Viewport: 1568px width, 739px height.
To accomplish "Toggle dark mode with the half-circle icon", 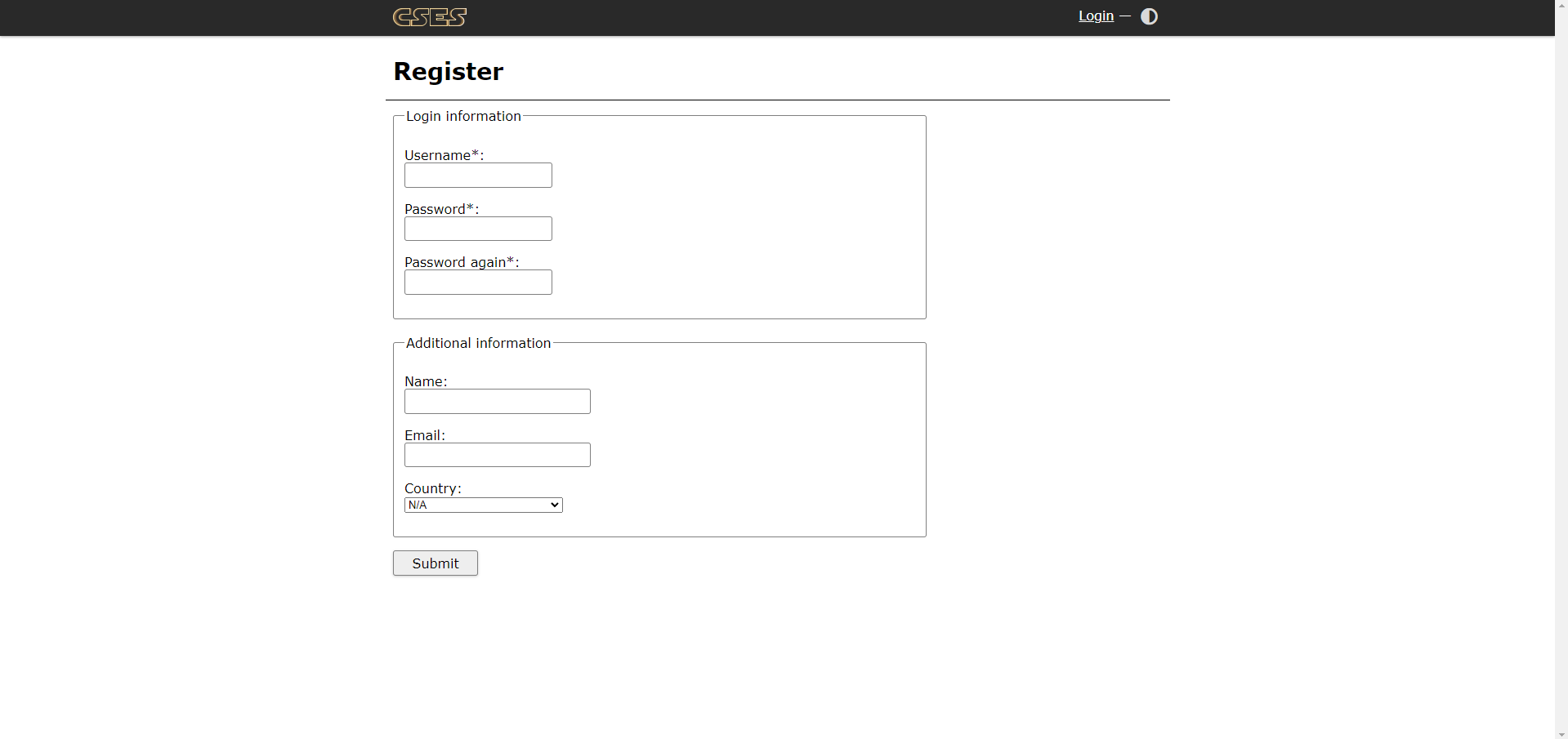I will (1149, 16).
